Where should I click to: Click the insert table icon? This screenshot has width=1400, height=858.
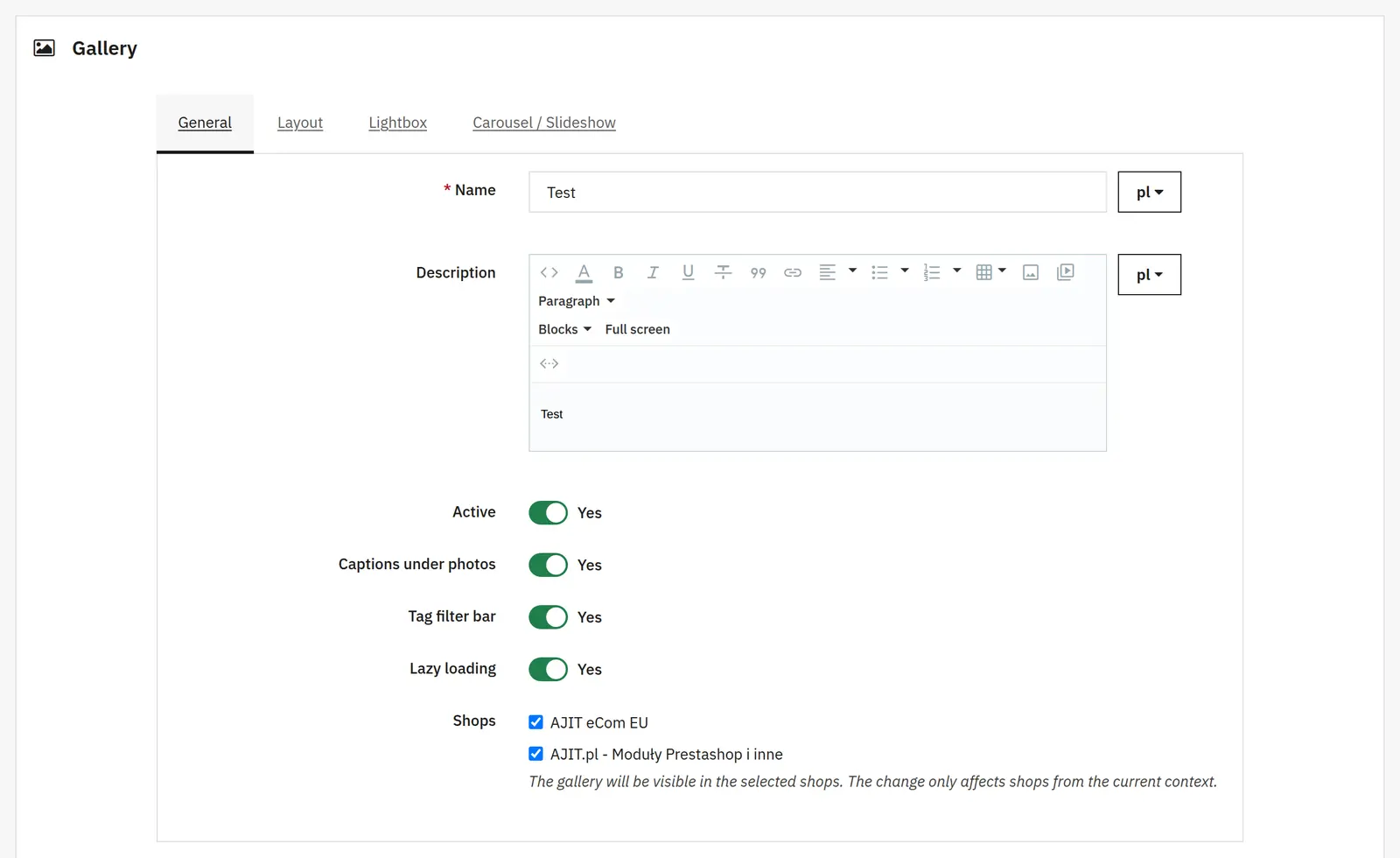pos(983,272)
